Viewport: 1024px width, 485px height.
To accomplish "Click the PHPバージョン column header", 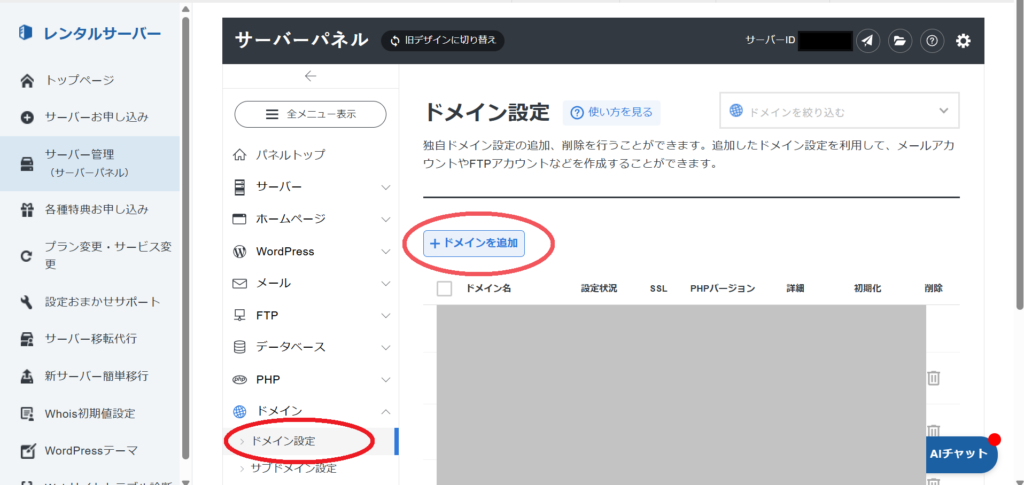I will pyautogui.click(x=722, y=288).
